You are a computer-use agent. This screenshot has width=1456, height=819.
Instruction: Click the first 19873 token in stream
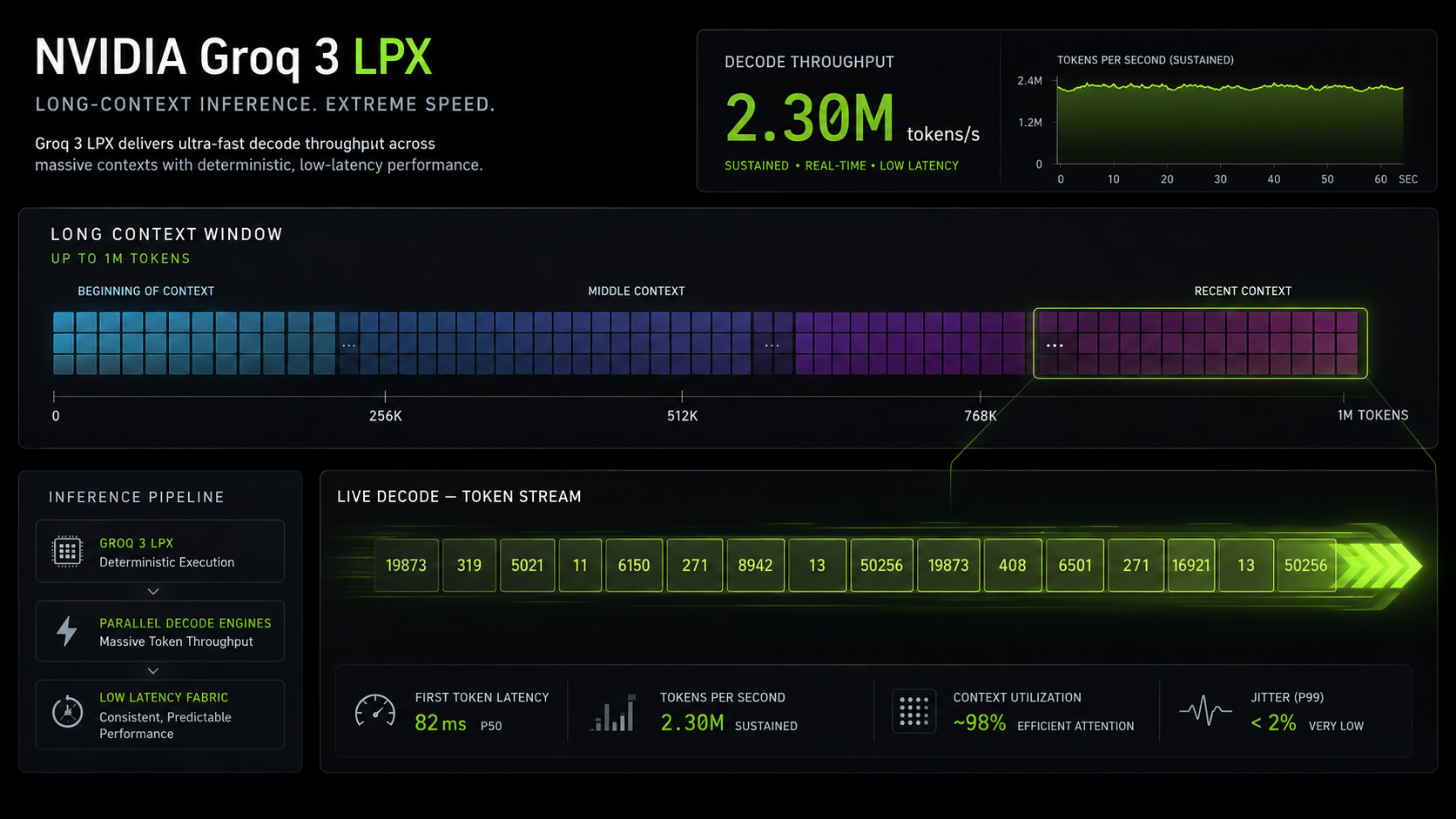point(407,566)
